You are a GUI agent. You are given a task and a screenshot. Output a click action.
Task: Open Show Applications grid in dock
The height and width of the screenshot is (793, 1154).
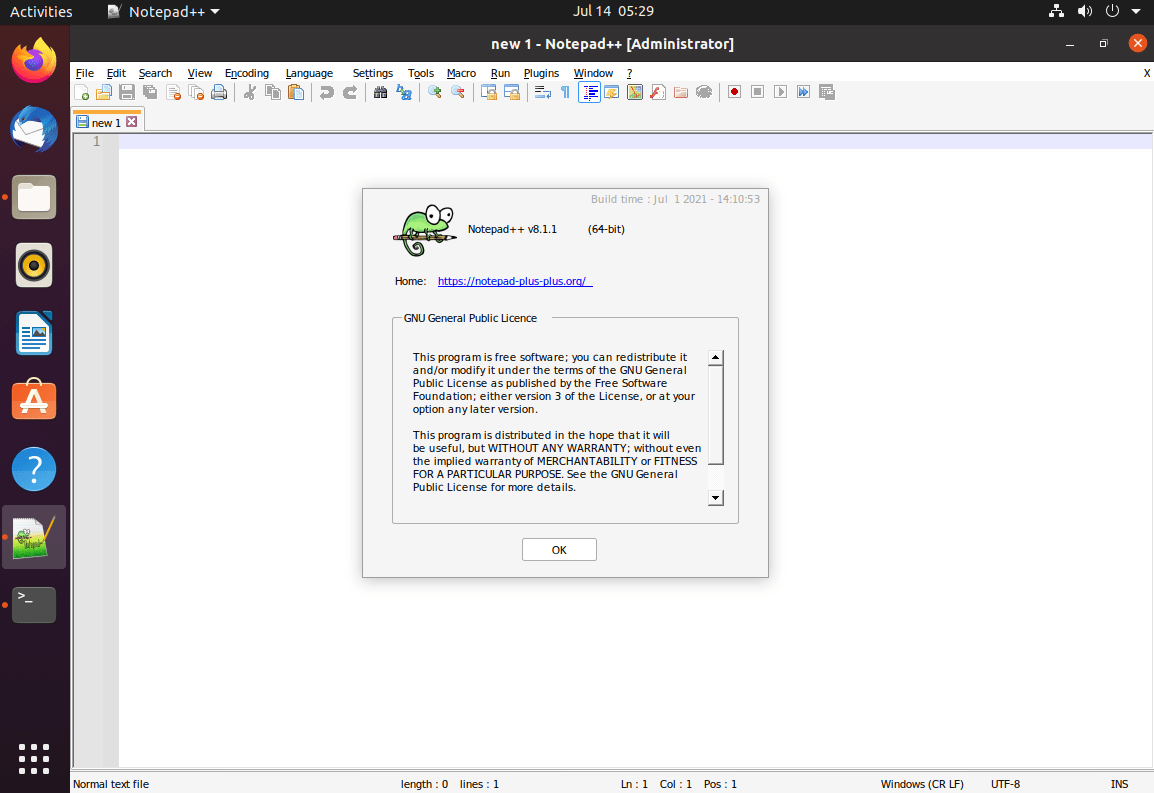click(x=34, y=758)
